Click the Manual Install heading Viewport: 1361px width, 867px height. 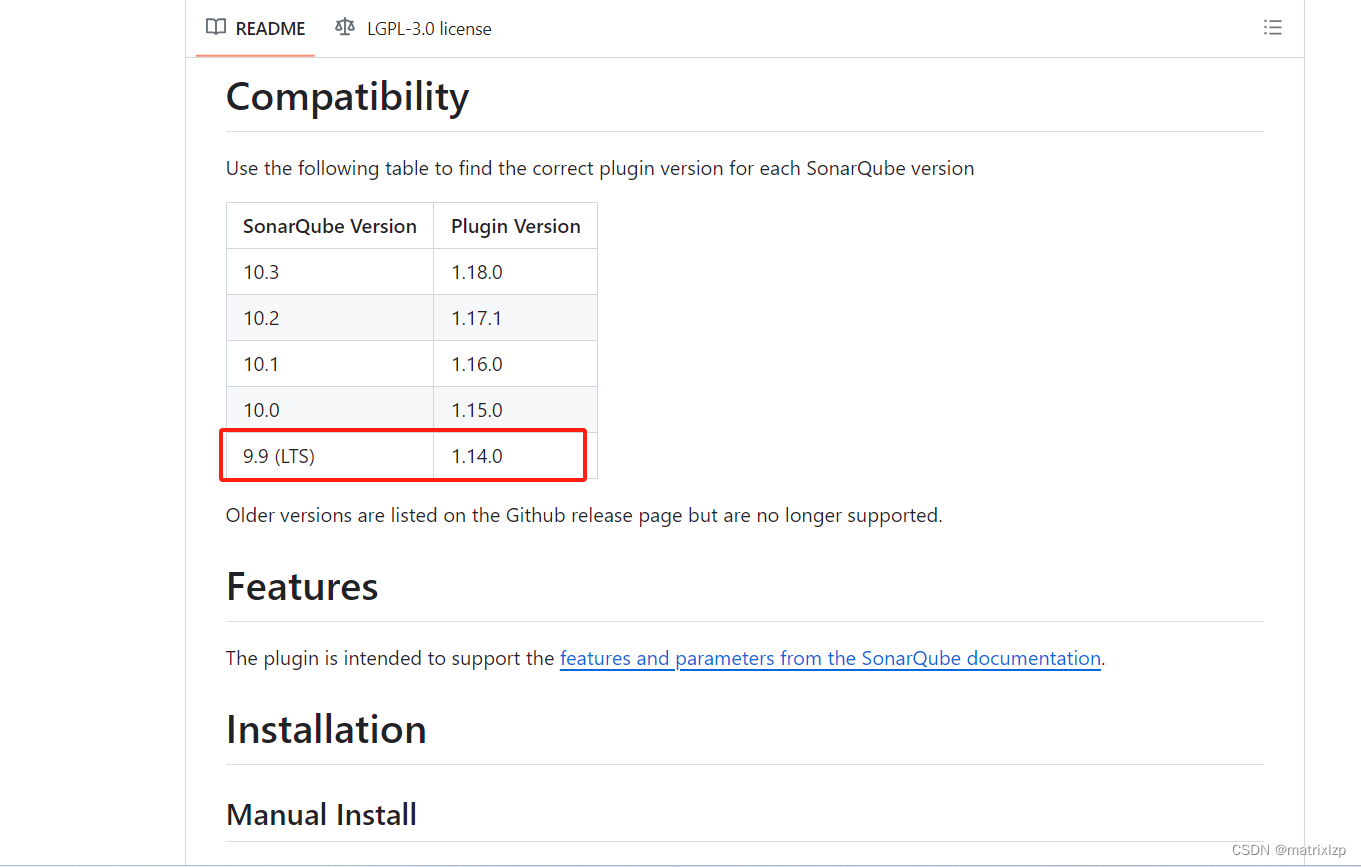click(x=321, y=814)
